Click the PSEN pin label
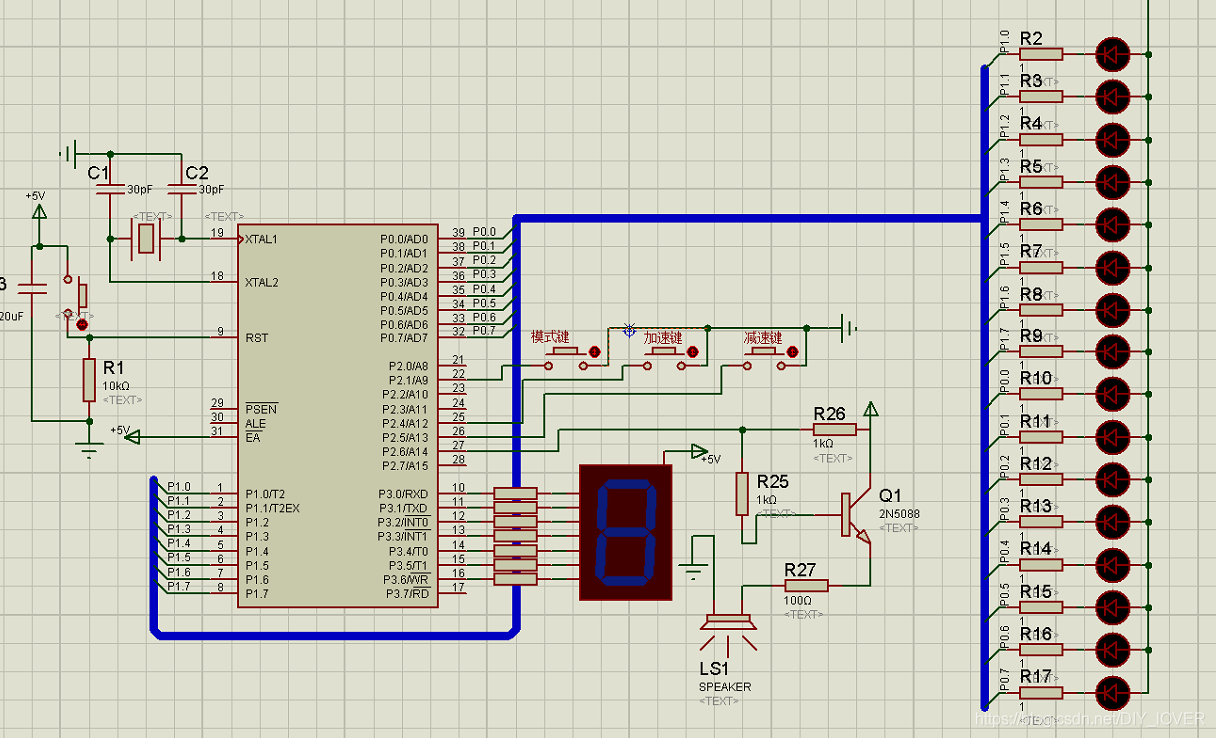Viewport: 1216px width, 738px height. [261, 409]
